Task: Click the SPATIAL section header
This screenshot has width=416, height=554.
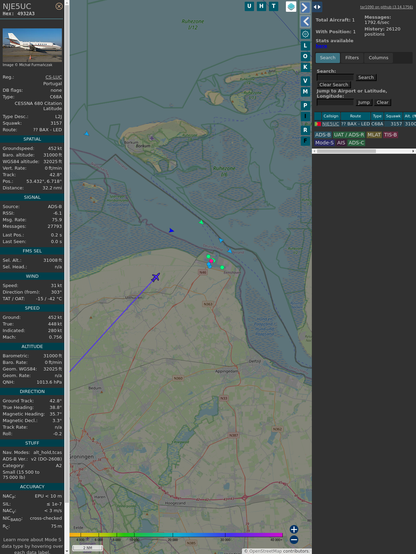Action: coord(32,139)
